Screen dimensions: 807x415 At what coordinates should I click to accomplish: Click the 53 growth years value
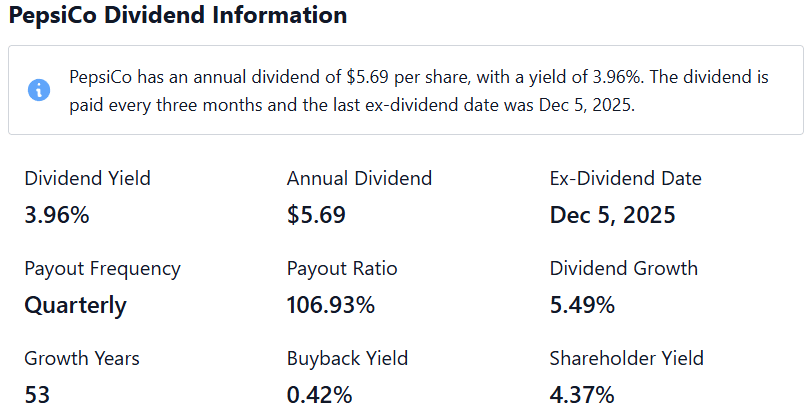point(37,395)
